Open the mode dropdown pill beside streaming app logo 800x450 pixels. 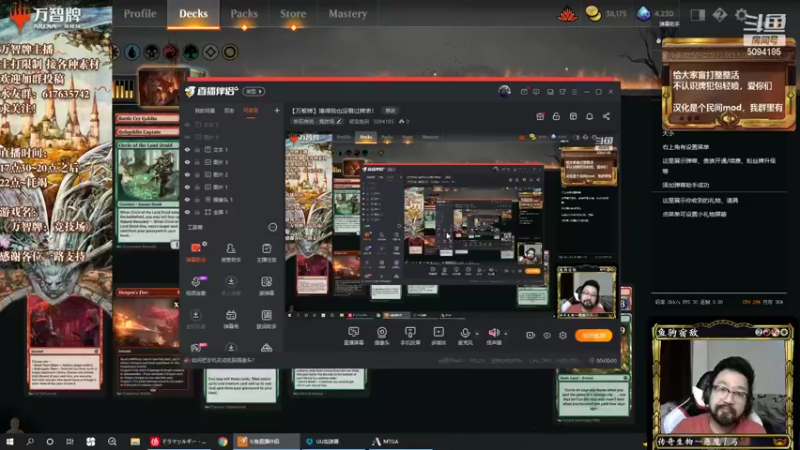pyautogui.click(x=254, y=91)
